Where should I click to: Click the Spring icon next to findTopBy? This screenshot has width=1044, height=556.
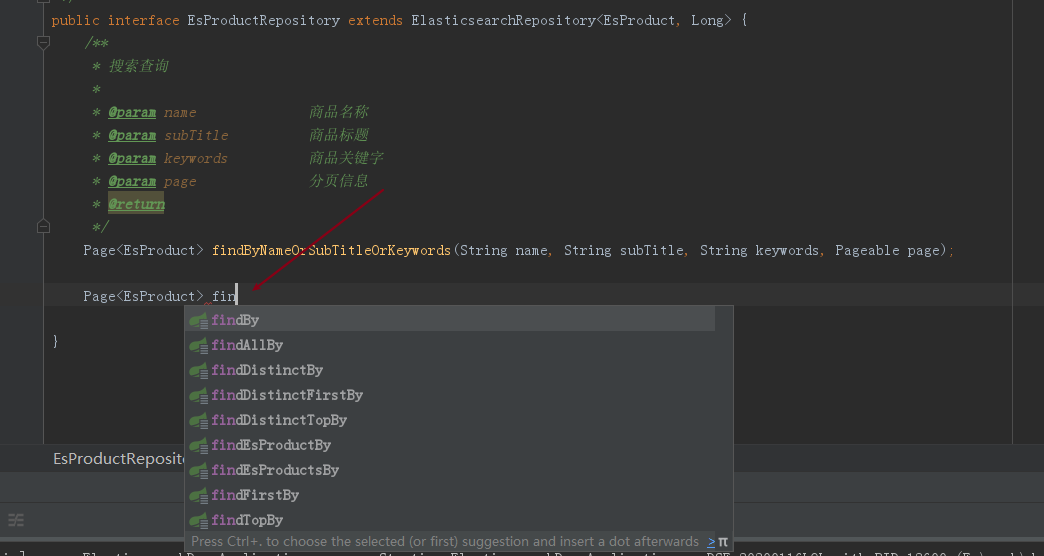(x=198, y=520)
